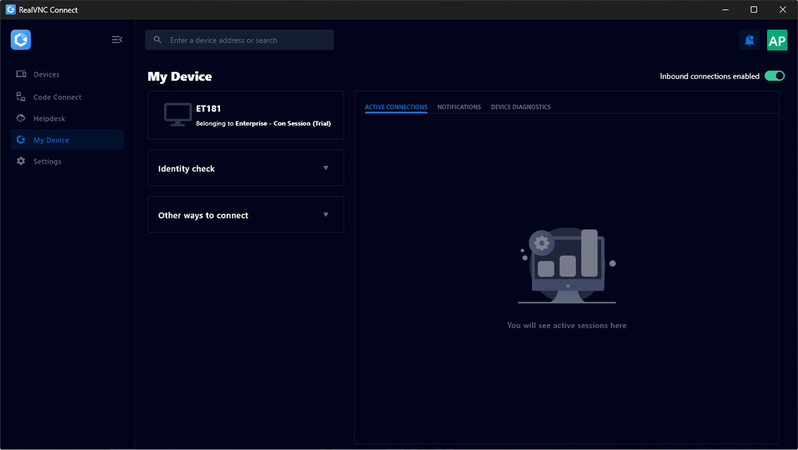The image size is (798, 450).
Task: Click the Helpdesk sidebar icon
Action: point(21,118)
